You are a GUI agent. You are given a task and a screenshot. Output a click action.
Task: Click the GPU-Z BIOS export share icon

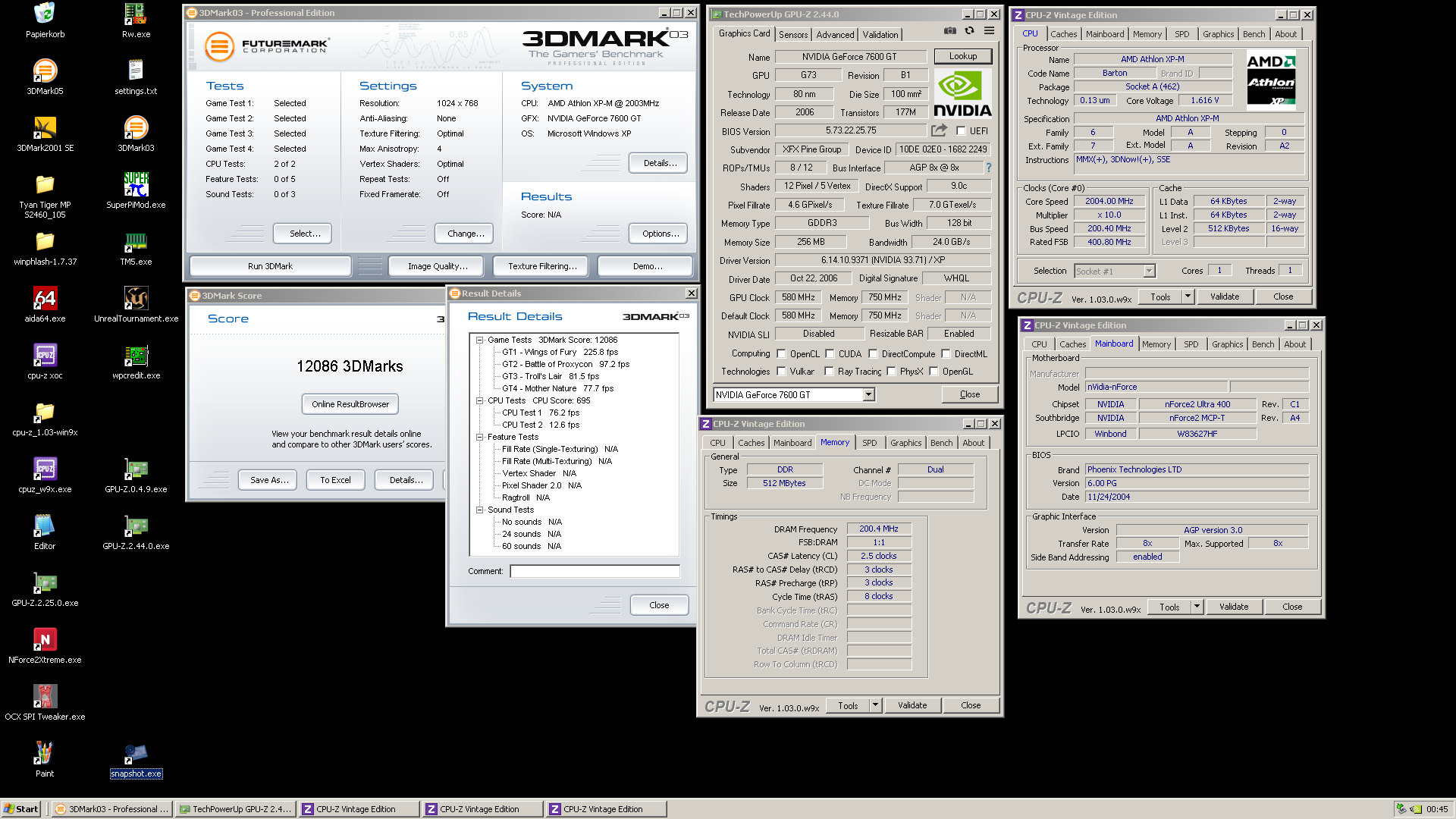pyautogui.click(x=939, y=130)
